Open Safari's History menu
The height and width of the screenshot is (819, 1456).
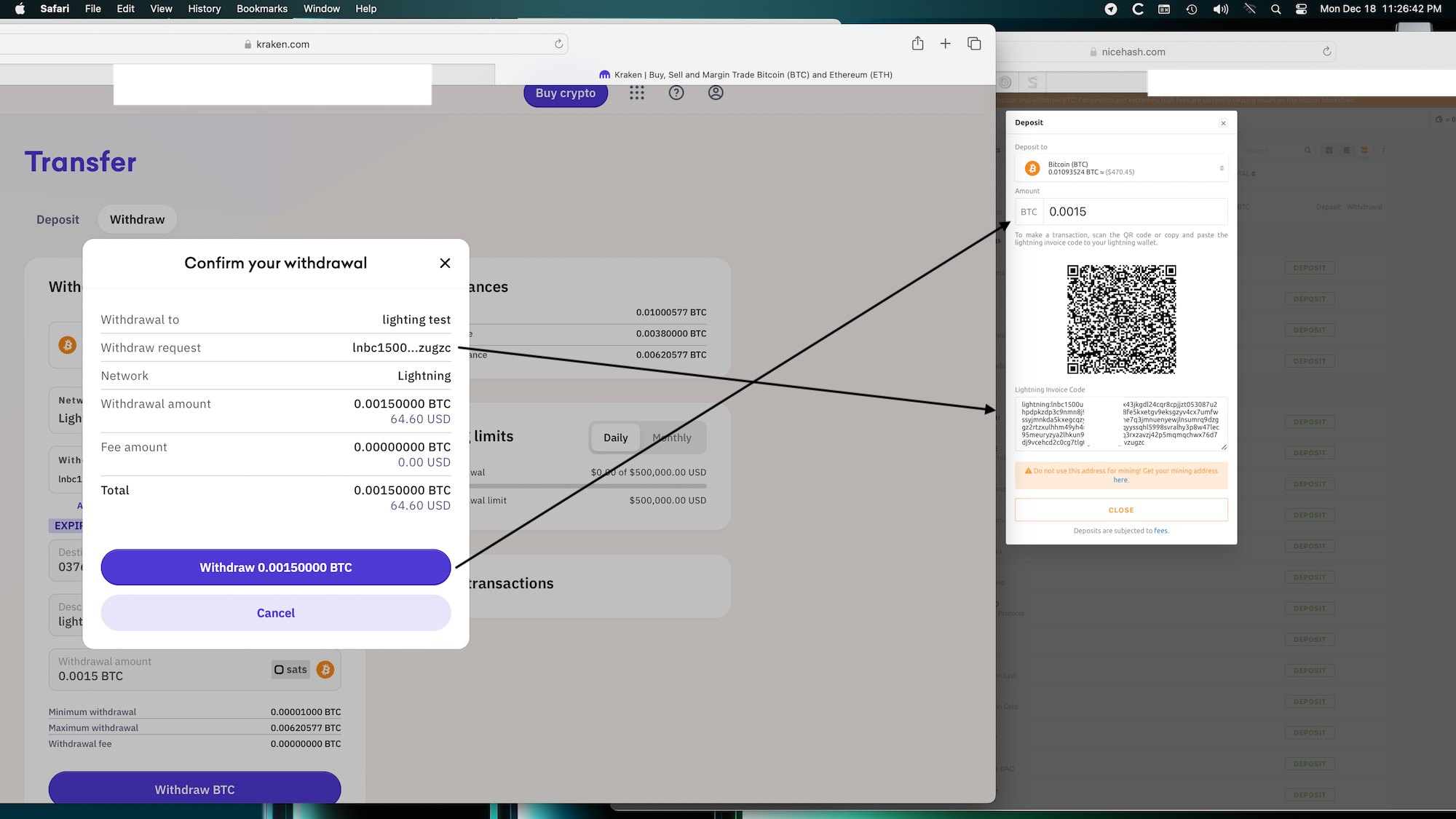point(204,9)
